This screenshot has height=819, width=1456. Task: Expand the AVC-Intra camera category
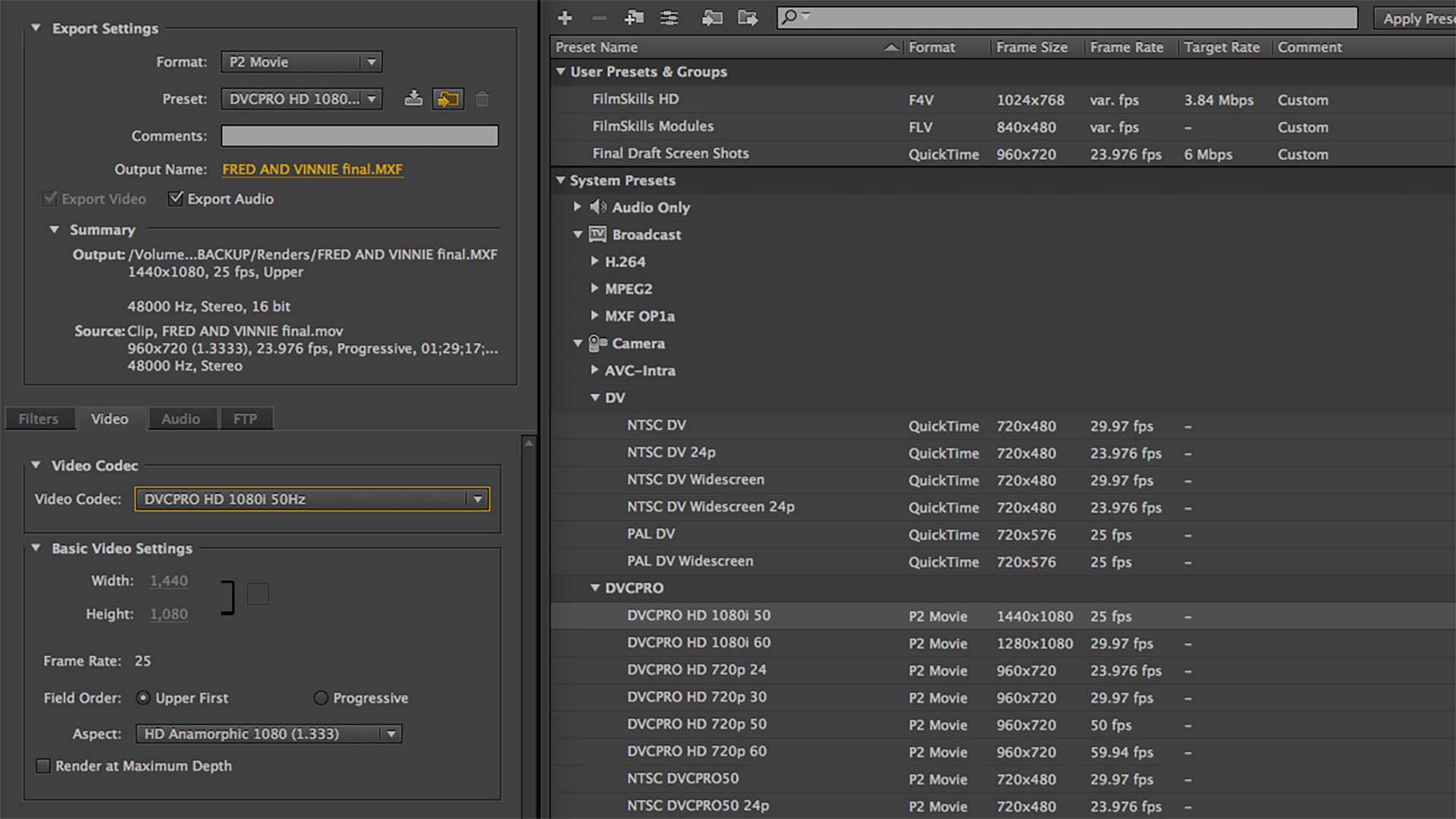595,370
